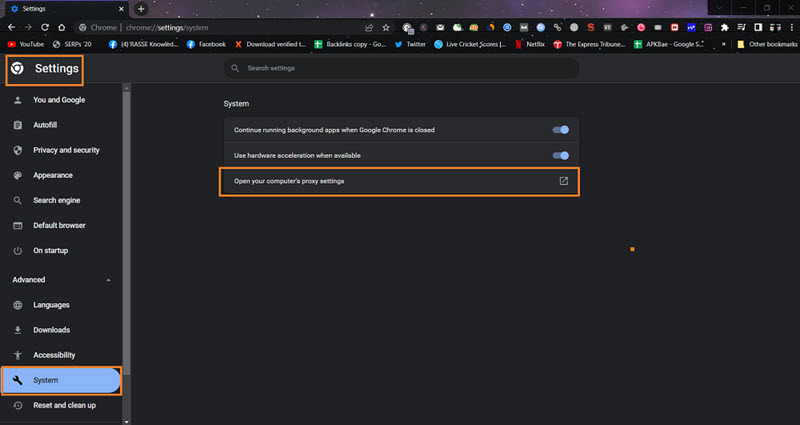Click the envelope mail extension icon
Viewport: 800px width, 425px height.
point(440,28)
